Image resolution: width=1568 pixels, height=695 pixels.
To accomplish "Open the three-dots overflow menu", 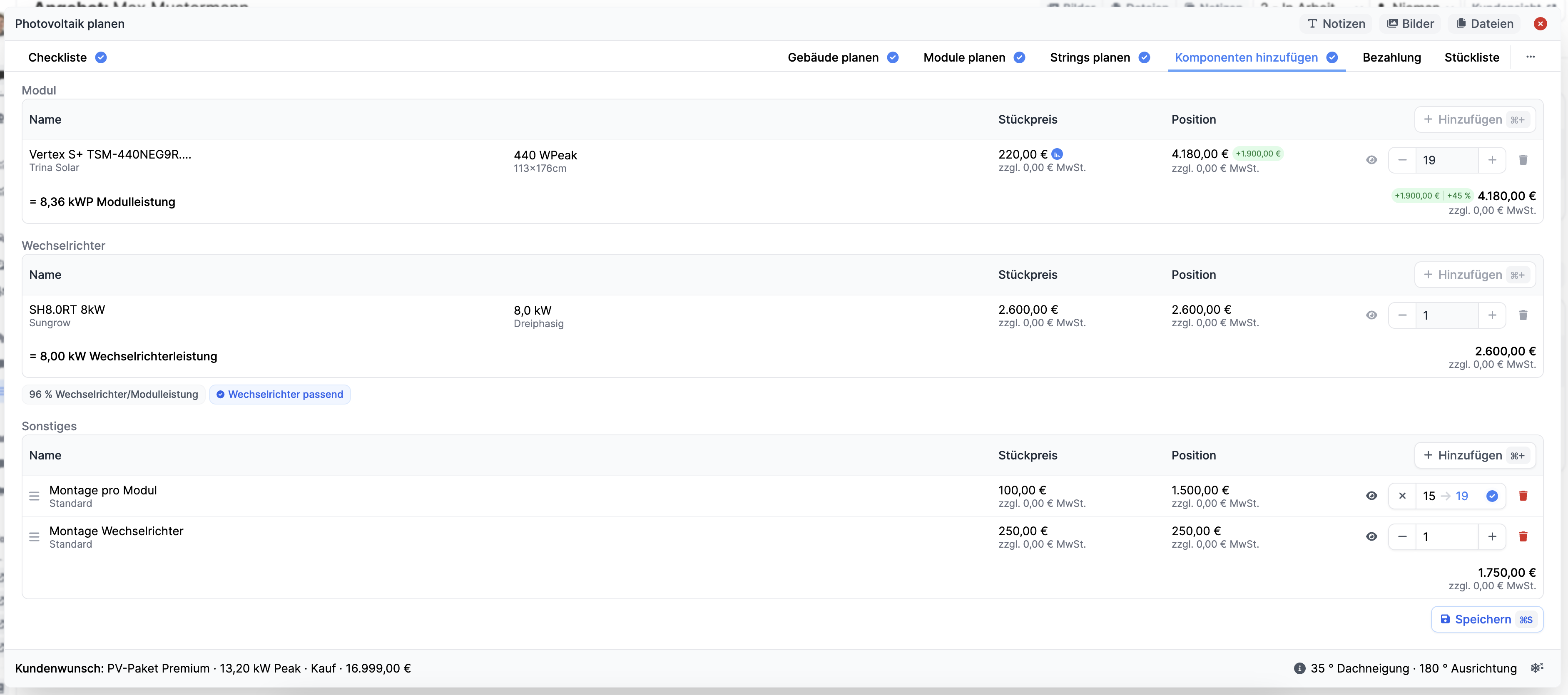I will point(1530,57).
